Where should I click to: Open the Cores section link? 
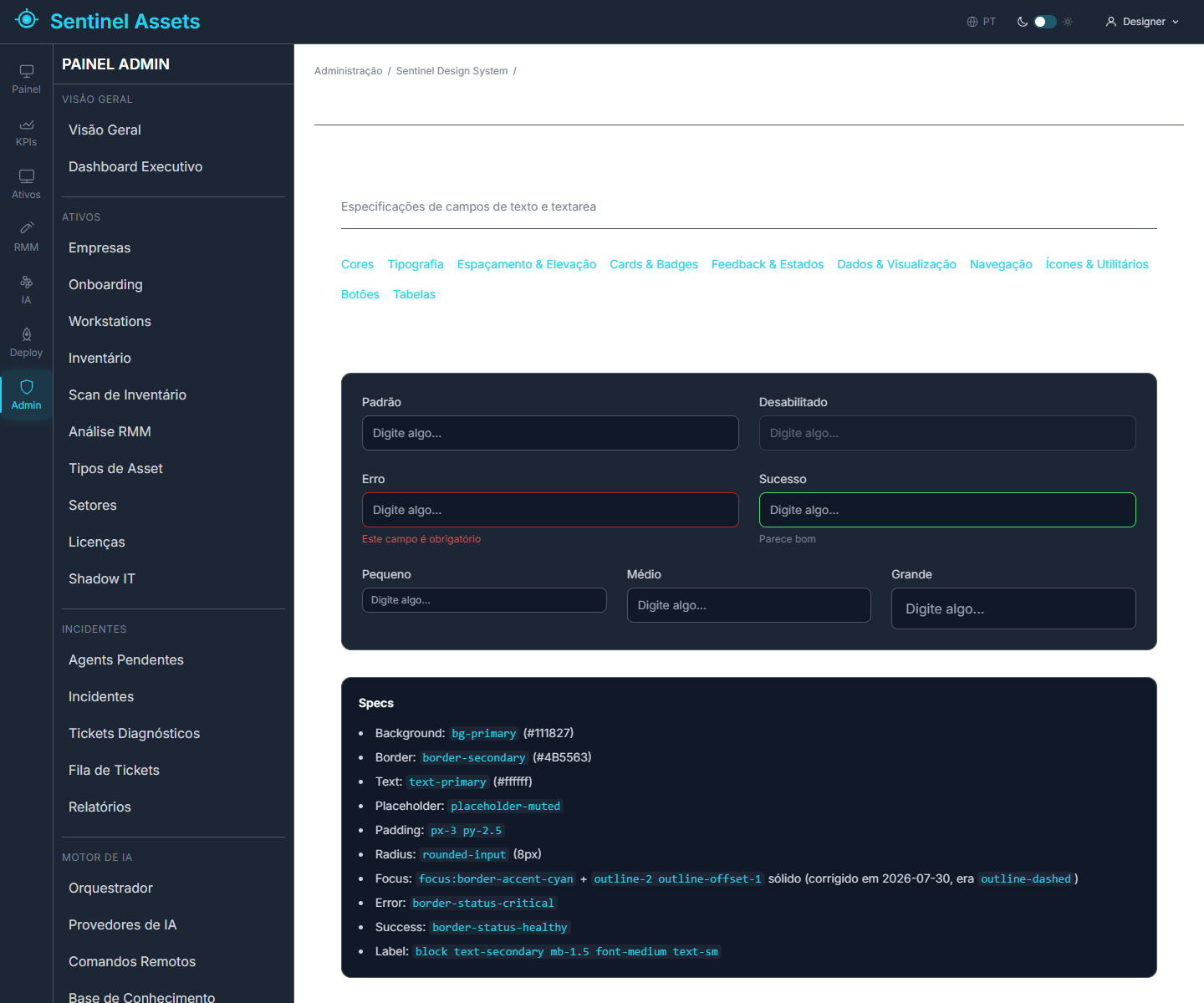tap(357, 264)
